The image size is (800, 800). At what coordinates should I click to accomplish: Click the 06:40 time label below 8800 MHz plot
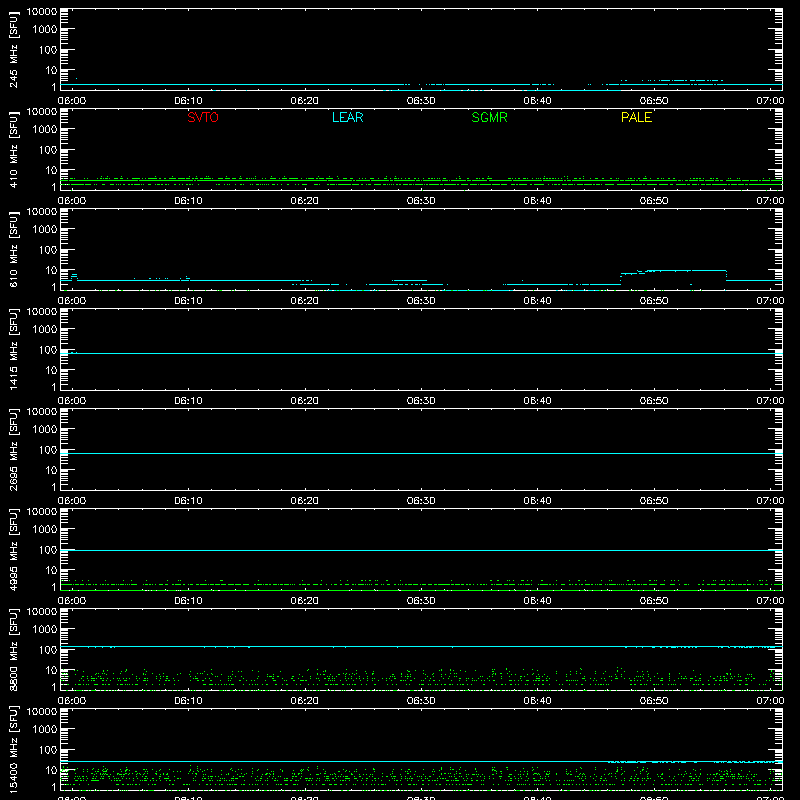click(537, 701)
